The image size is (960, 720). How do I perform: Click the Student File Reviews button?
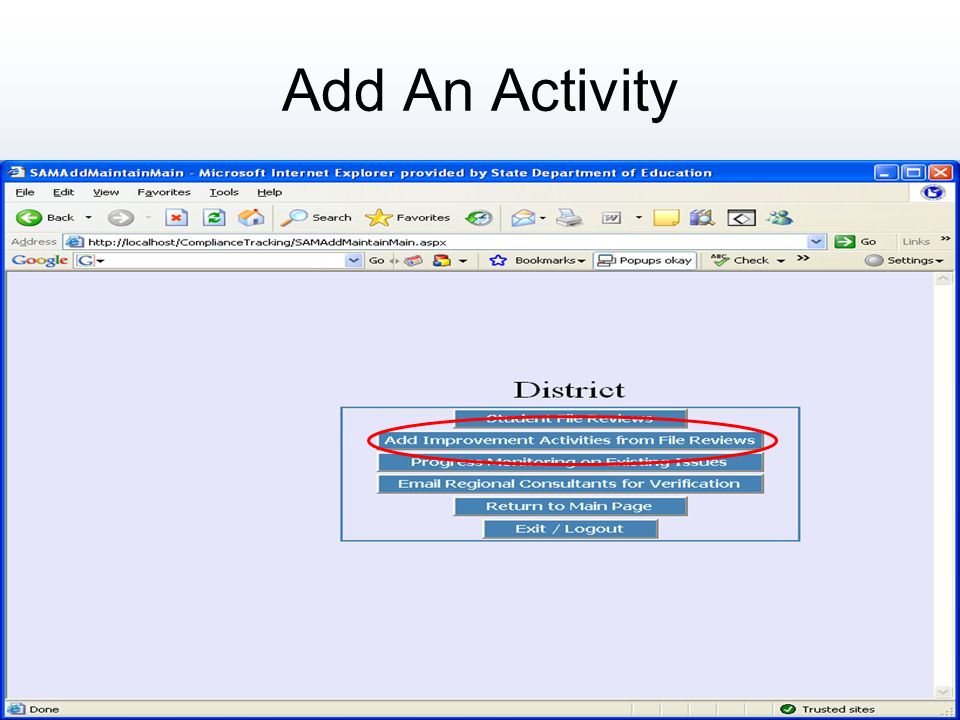[x=570, y=418]
